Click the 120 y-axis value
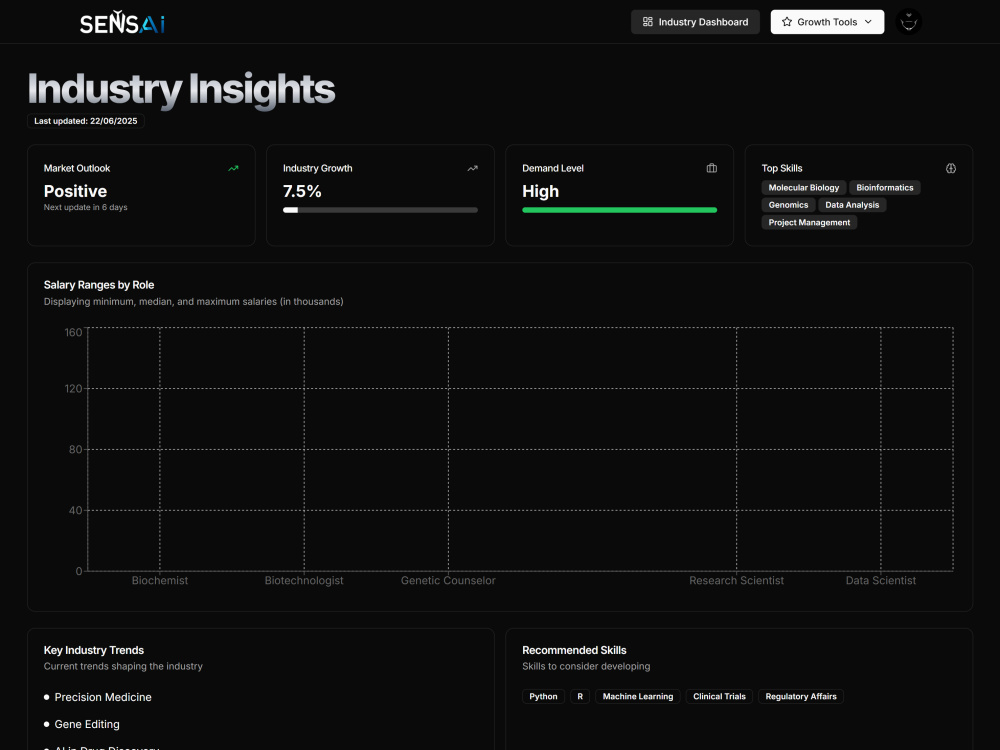Image resolution: width=1000 pixels, height=750 pixels. (73, 388)
